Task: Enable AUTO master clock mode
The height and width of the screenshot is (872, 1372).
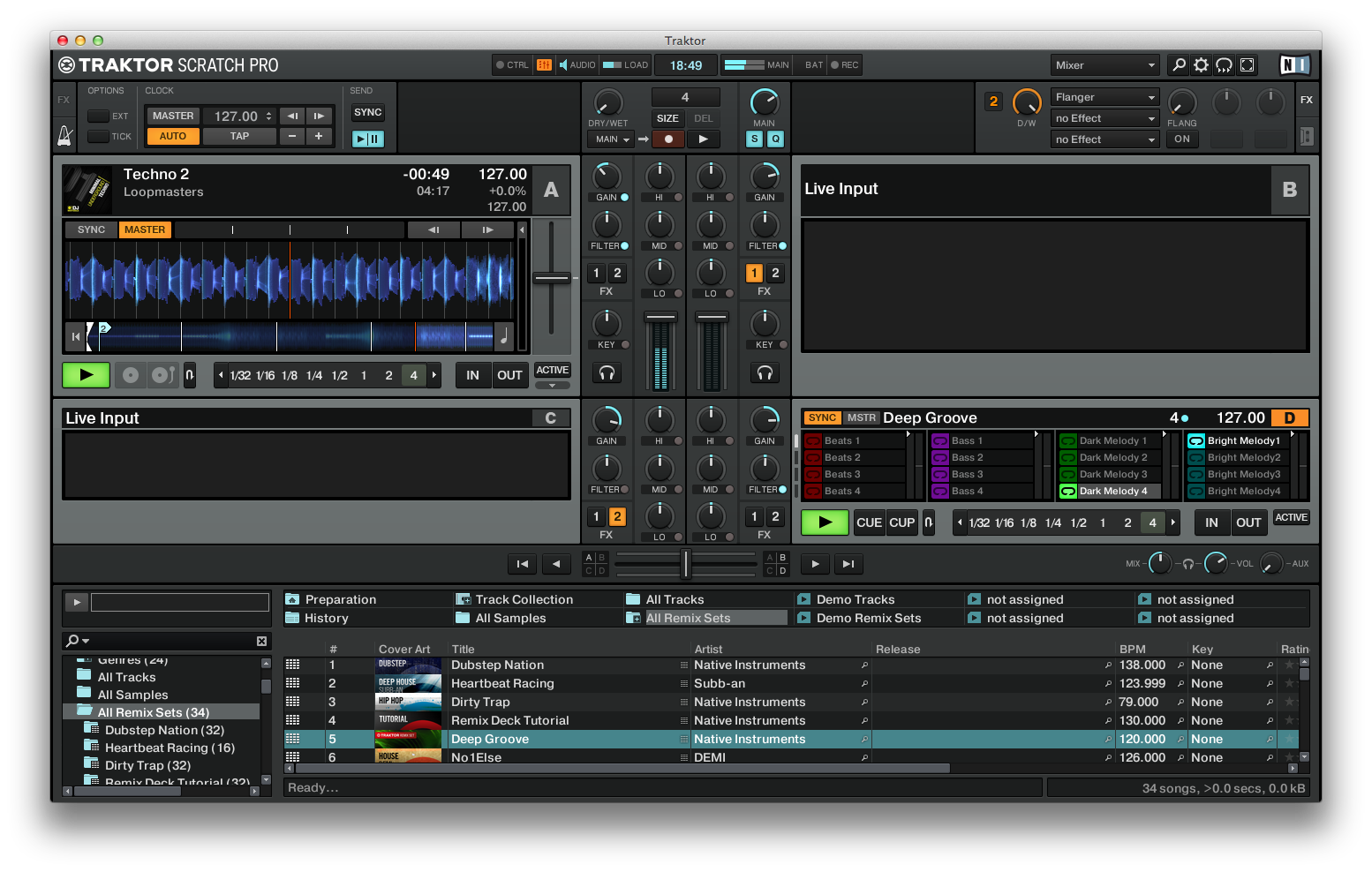Action: 173,136
